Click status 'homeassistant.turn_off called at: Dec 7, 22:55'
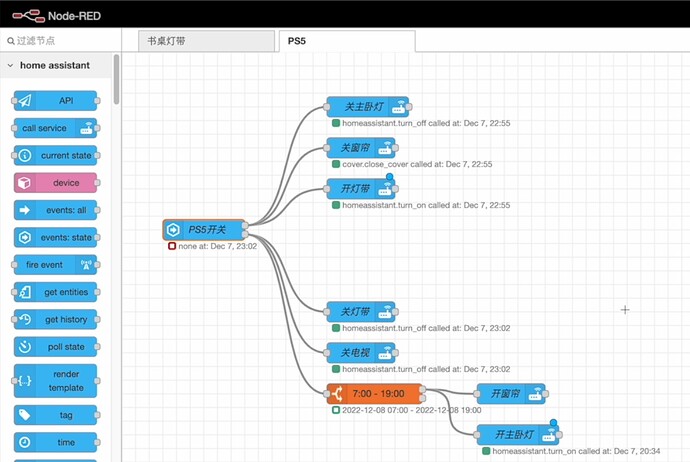This screenshot has width=690, height=462. coord(426,123)
